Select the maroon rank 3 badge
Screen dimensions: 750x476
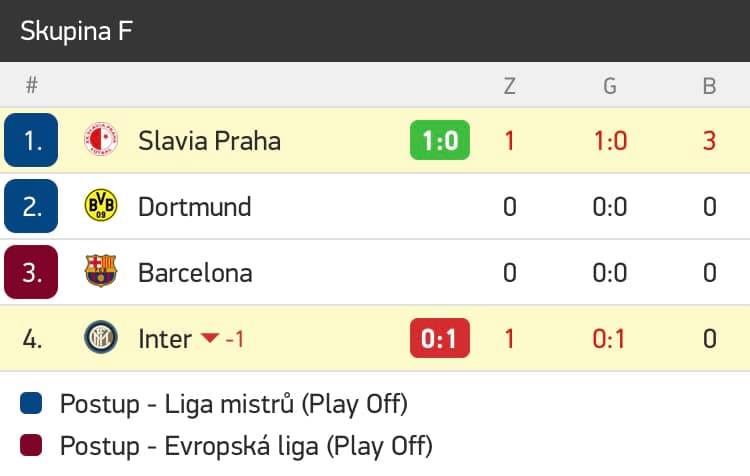[31, 272]
